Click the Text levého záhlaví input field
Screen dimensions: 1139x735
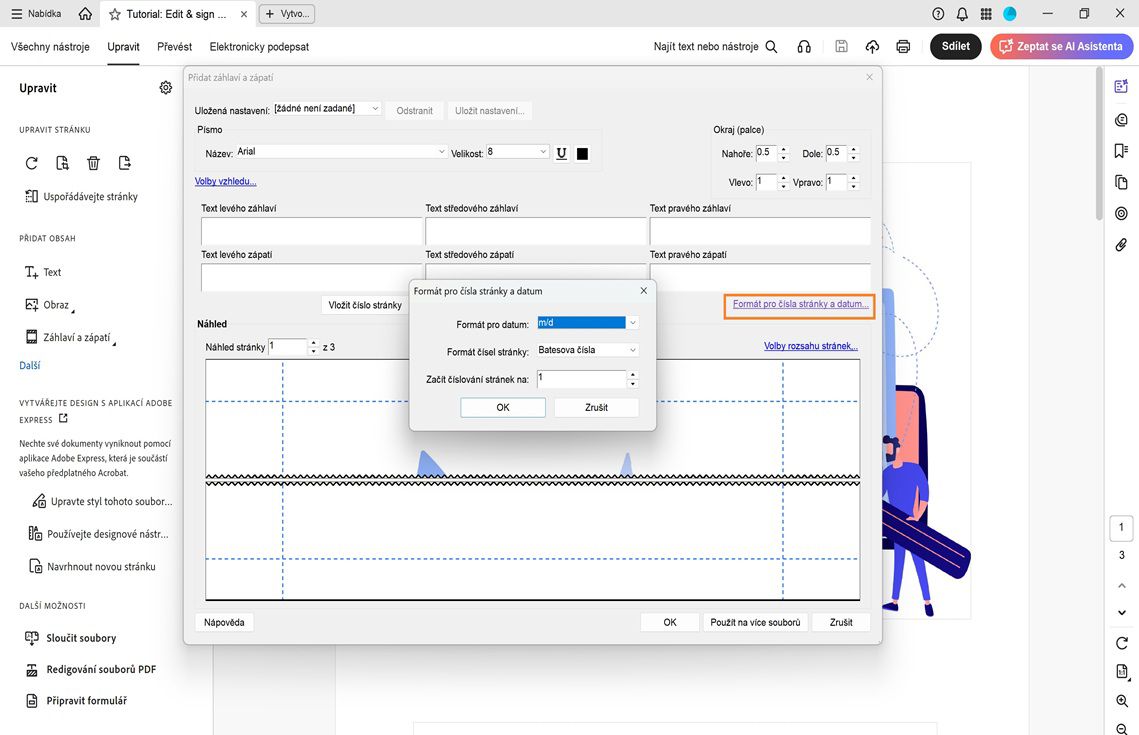pyautogui.click(x=311, y=231)
